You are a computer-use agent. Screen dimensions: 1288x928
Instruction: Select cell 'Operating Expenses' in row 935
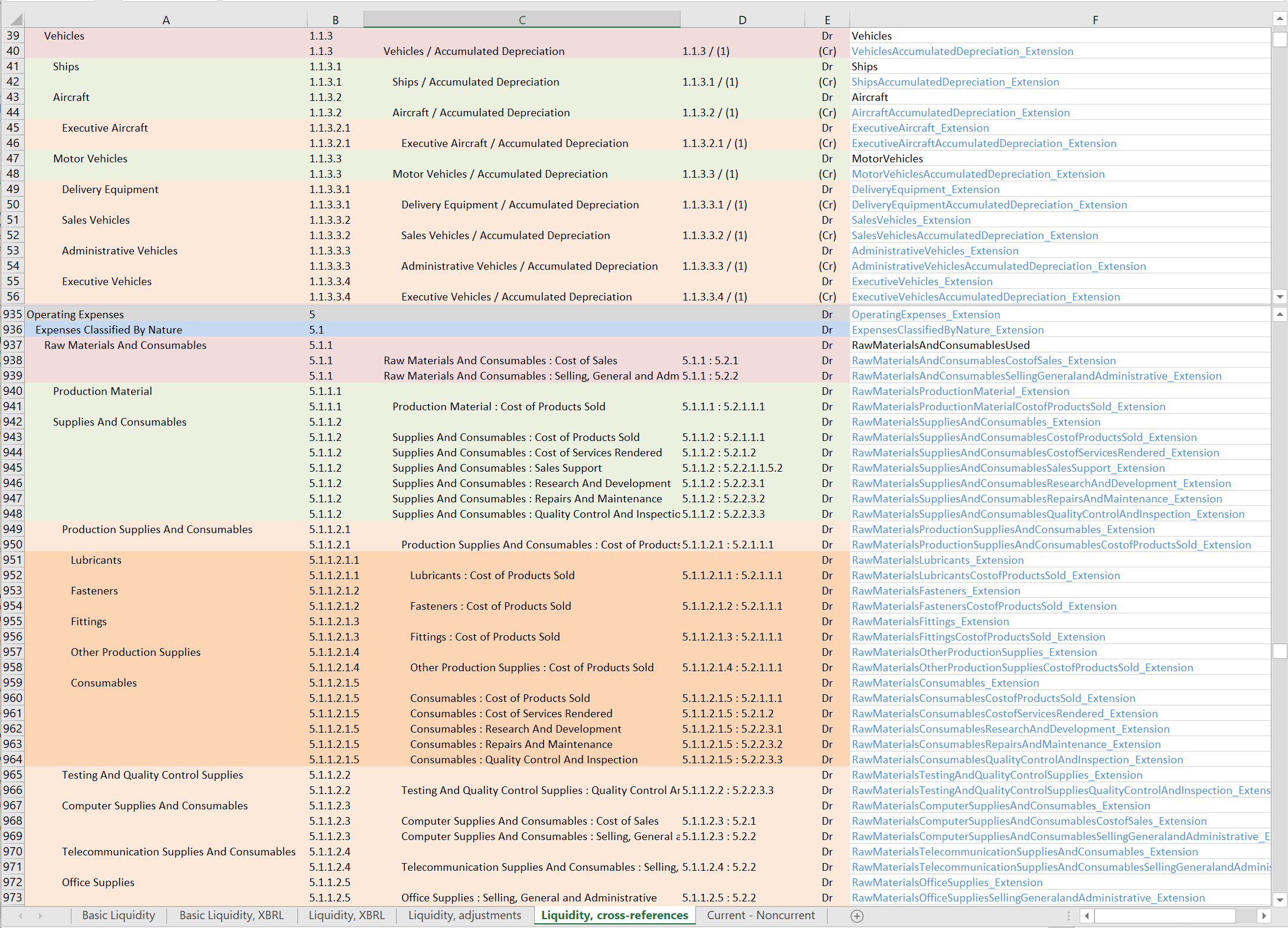pyautogui.click(x=166, y=314)
